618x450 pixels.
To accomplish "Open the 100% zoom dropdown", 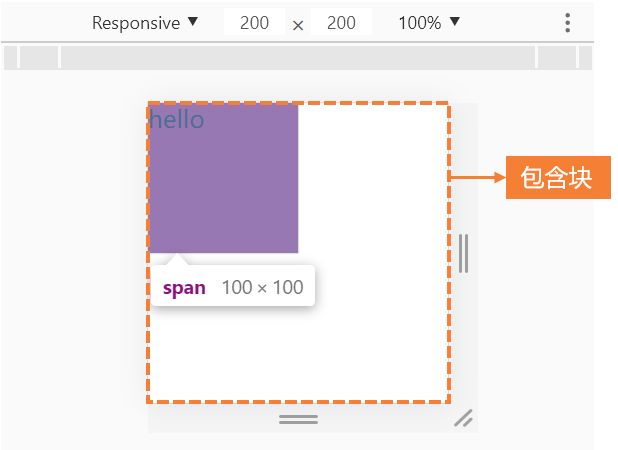I will tap(429, 22).
